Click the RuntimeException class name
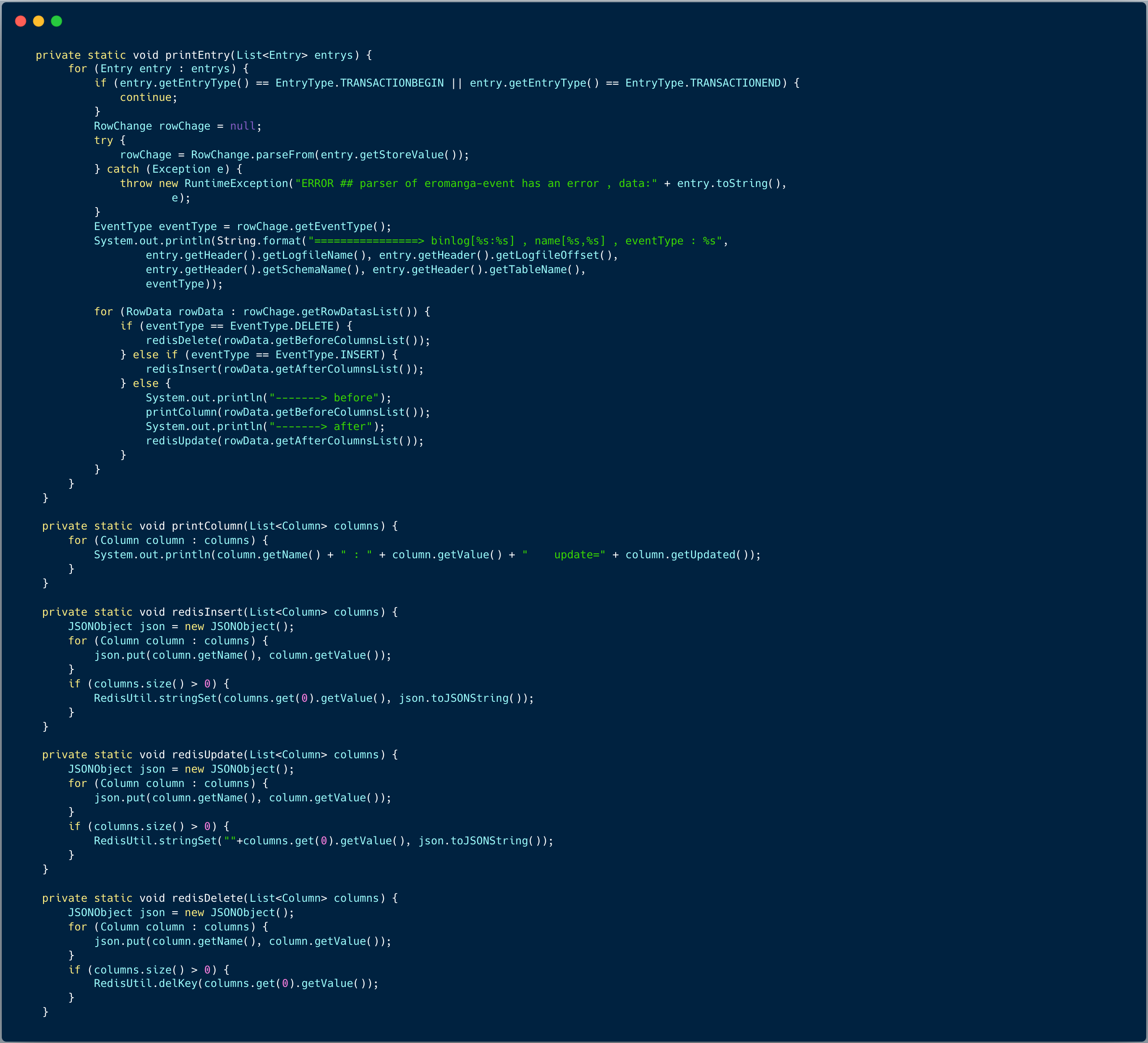 tap(236, 183)
